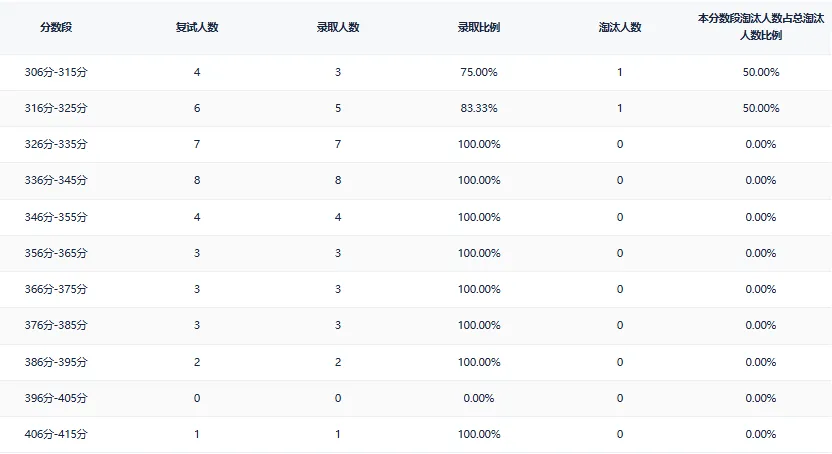Select the 326分-335分 row label
This screenshot has height=454, width=832.
(x=56, y=144)
